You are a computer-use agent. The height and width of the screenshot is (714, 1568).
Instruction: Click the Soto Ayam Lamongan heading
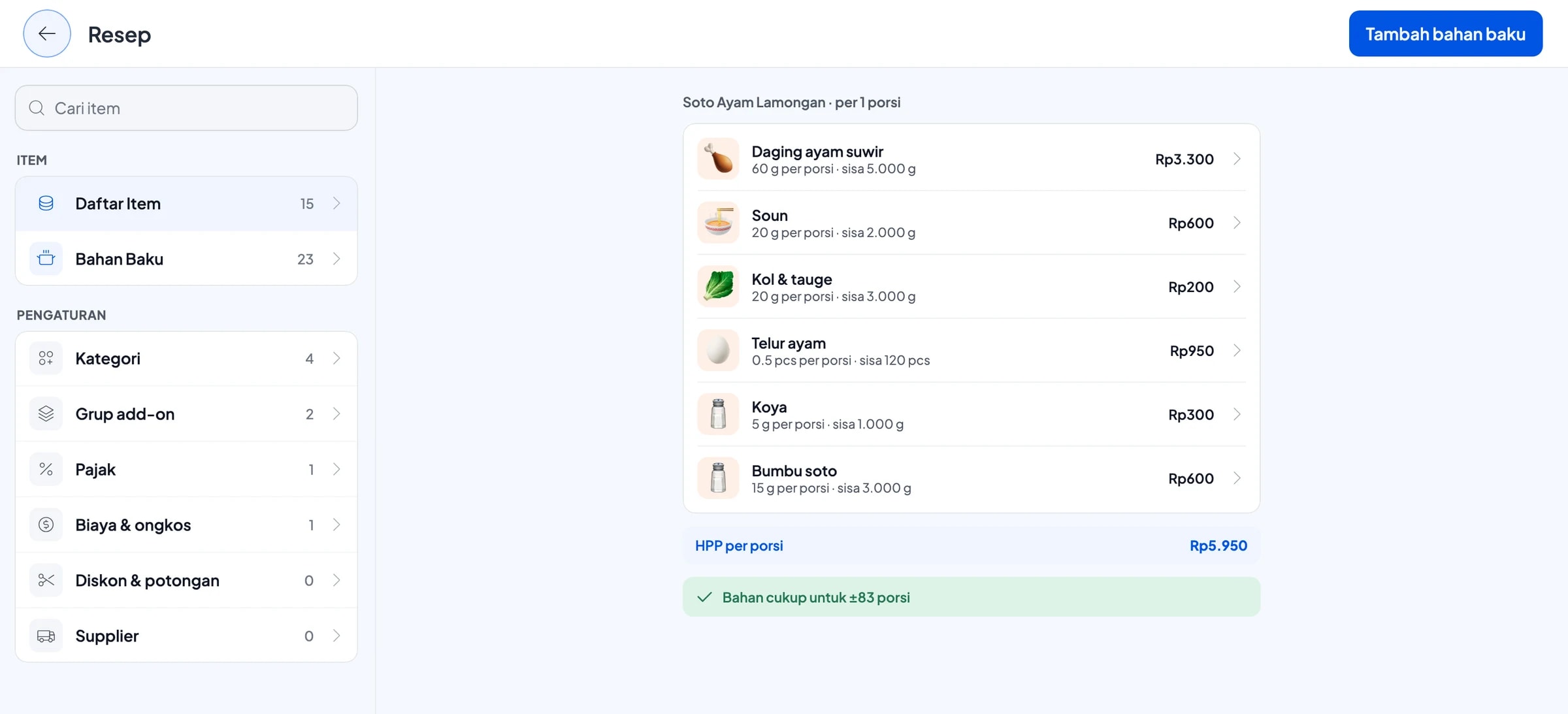click(x=791, y=102)
